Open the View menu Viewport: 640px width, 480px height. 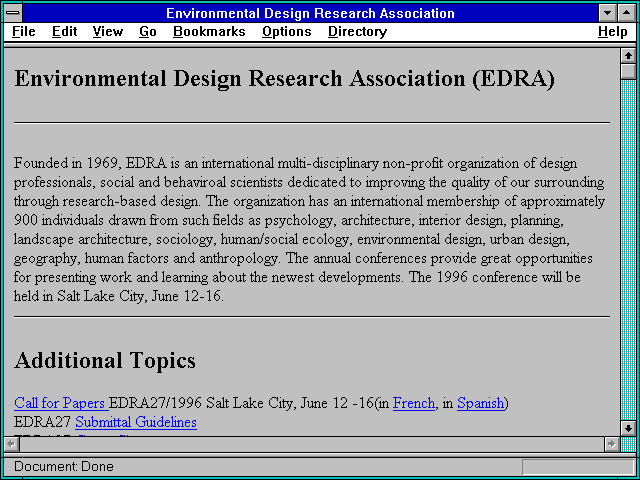pyautogui.click(x=108, y=32)
